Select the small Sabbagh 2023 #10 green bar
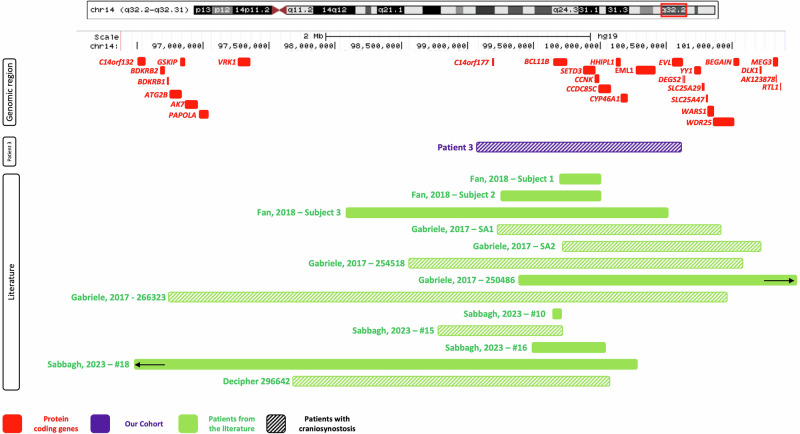The width and height of the screenshot is (800, 434). [557, 314]
